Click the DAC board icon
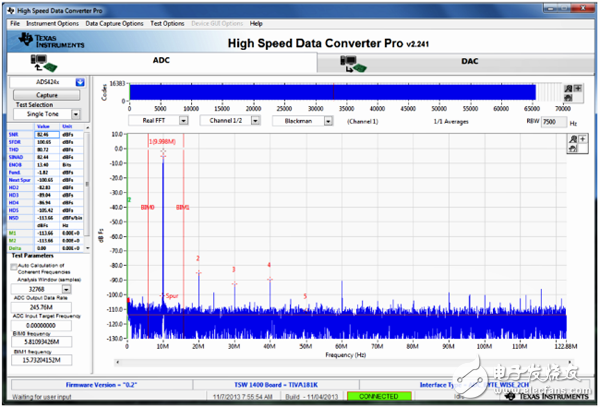 (353, 64)
